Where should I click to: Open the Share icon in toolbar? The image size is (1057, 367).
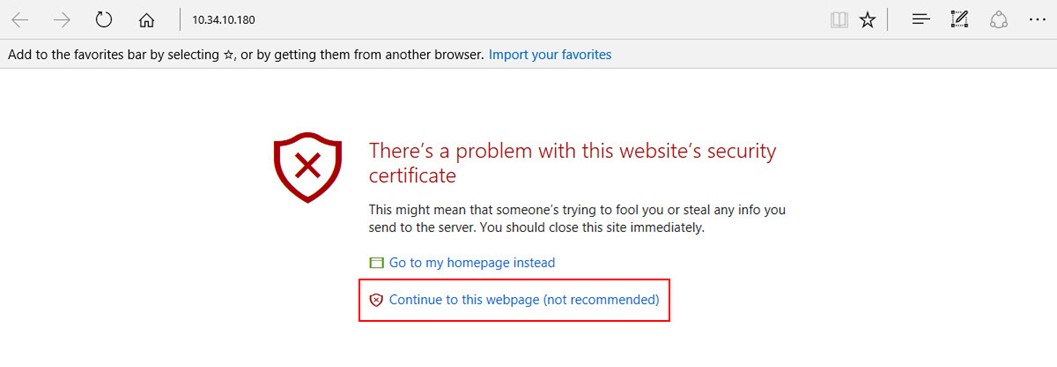998,20
